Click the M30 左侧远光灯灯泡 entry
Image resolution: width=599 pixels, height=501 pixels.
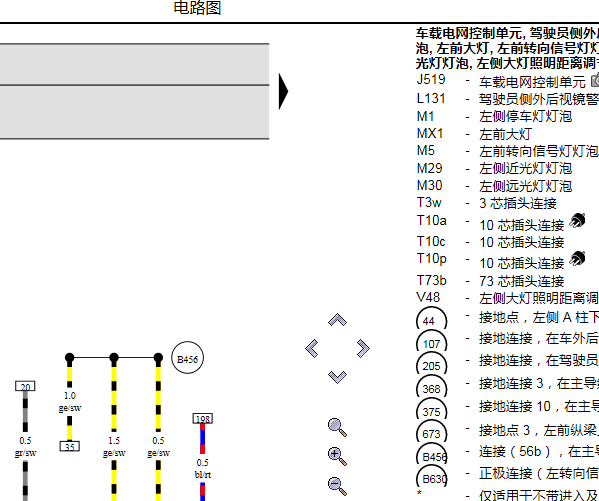494,186
